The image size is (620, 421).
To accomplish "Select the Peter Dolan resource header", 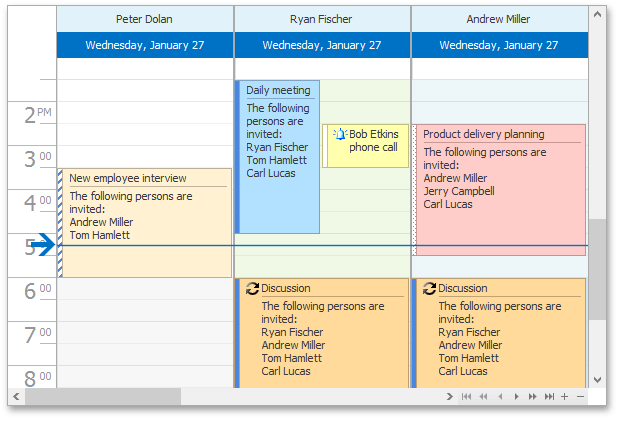I will coord(145,19).
